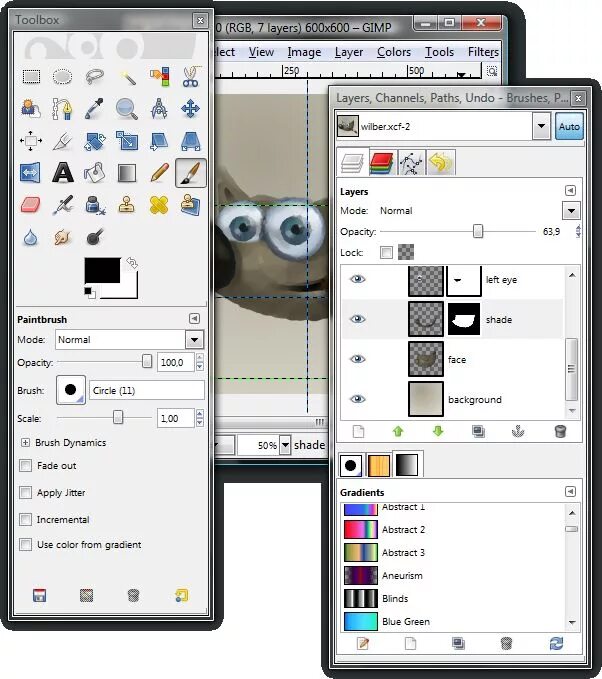Select the Blend gradient tool

[127, 173]
